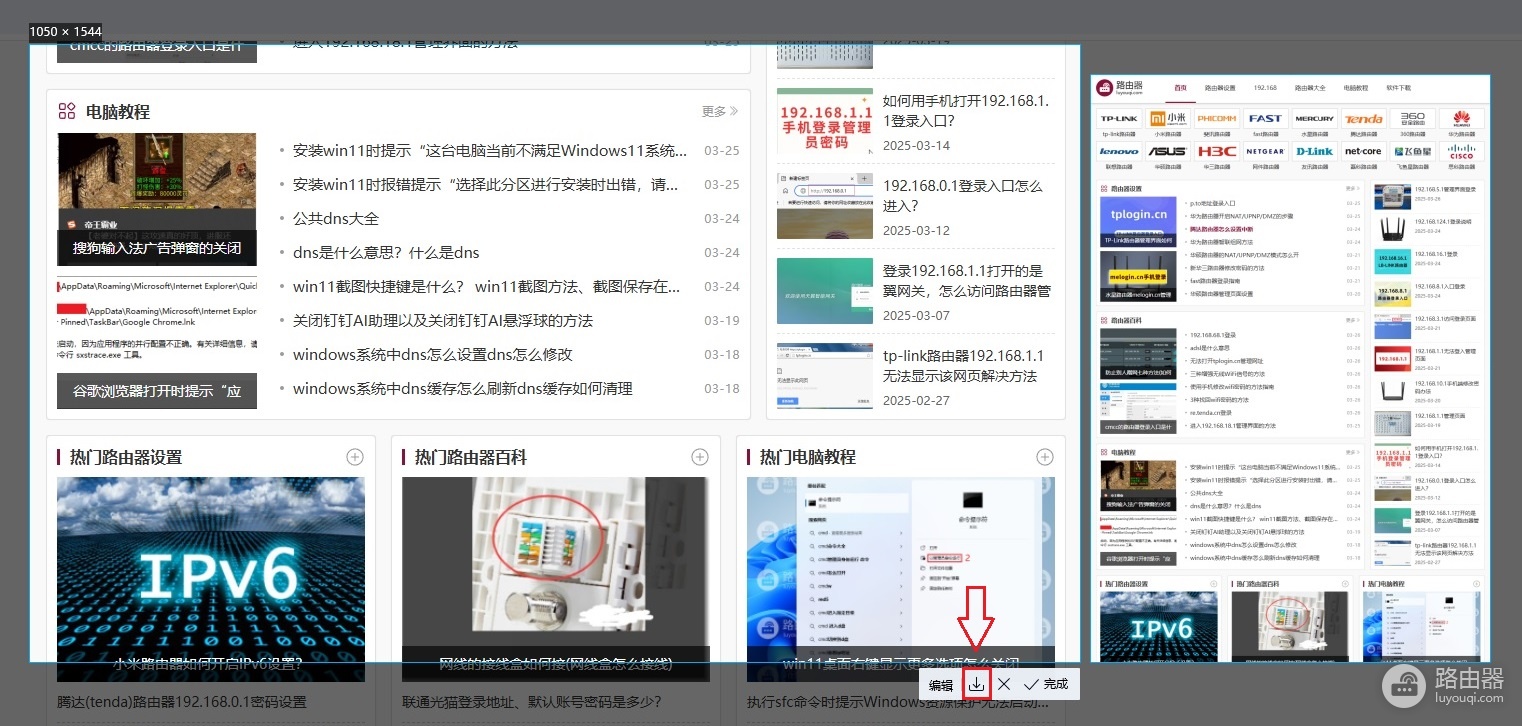The height and width of the screenshot is (726, 1522).
Task: Open 执行sfc命令时提示Windows资源保护无法启动 link
Action: pyautogui.click(x=900, y=702)
